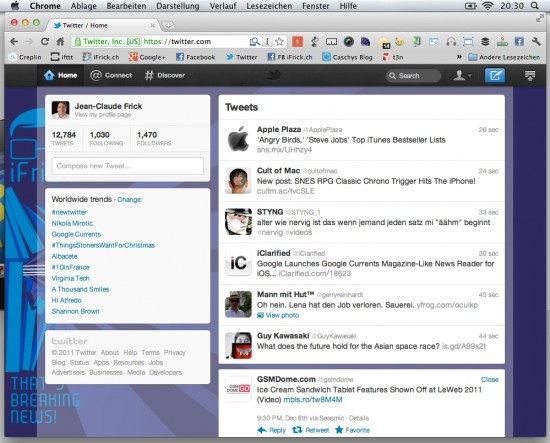
Task: Open the iFrick.ch bookmark
Action: click(101, 57)
